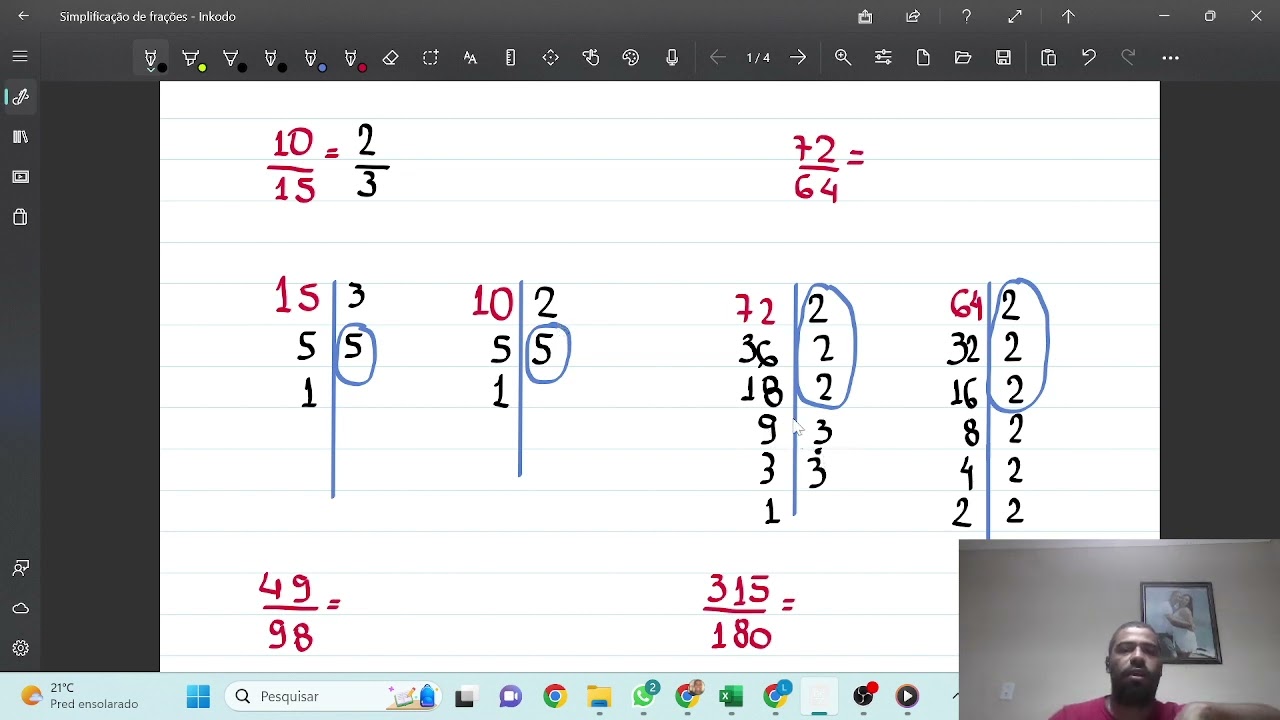Open the zoom magnifier tool
The width and height of the screenshot is (1280, 720).
pyautogui.click(x=843, y=58)
